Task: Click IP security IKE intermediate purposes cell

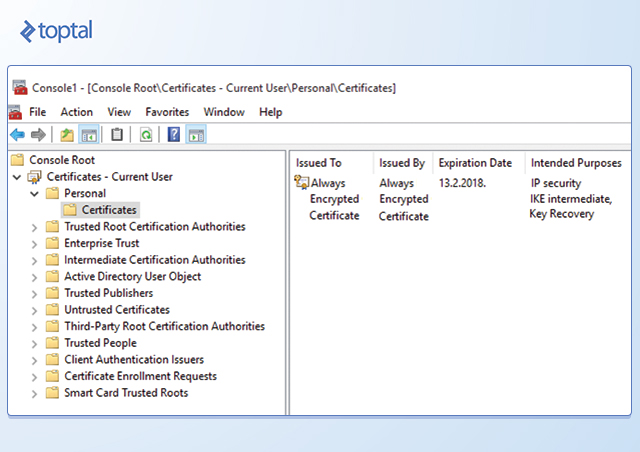Action: point(571,198)
